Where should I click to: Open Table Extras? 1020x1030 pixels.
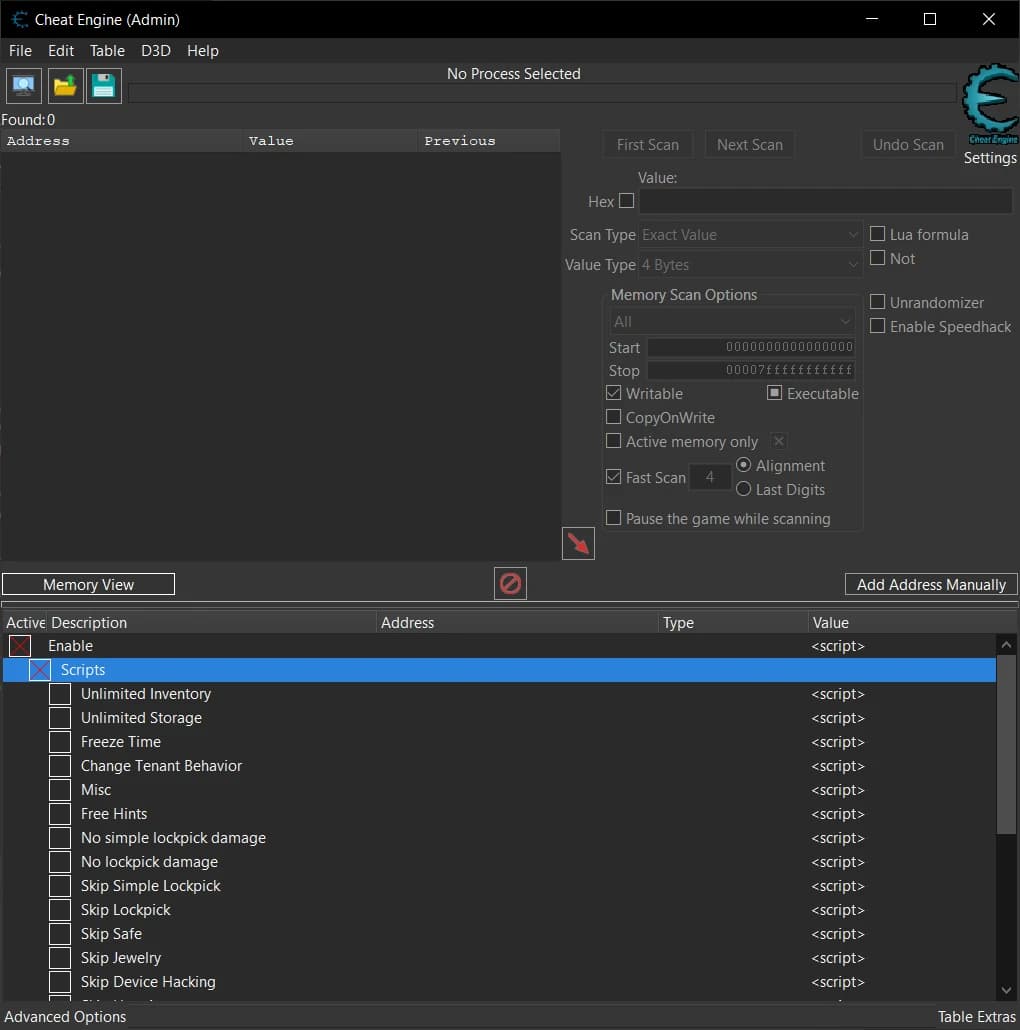click(x=976, y=1016)
